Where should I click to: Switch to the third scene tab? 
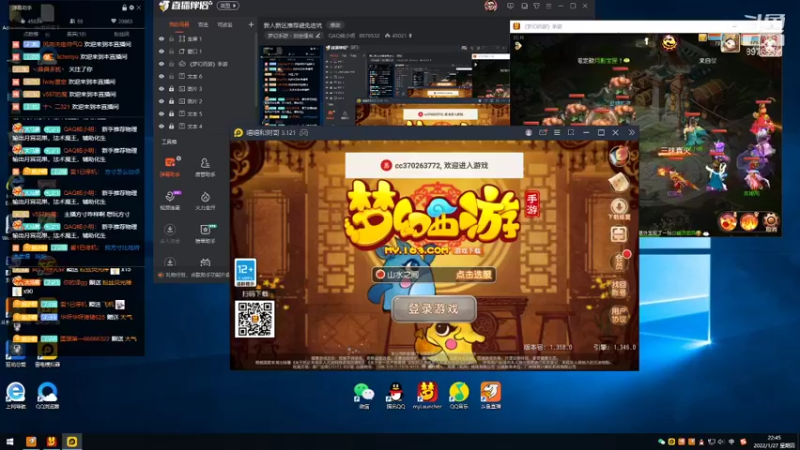(225, 24)
